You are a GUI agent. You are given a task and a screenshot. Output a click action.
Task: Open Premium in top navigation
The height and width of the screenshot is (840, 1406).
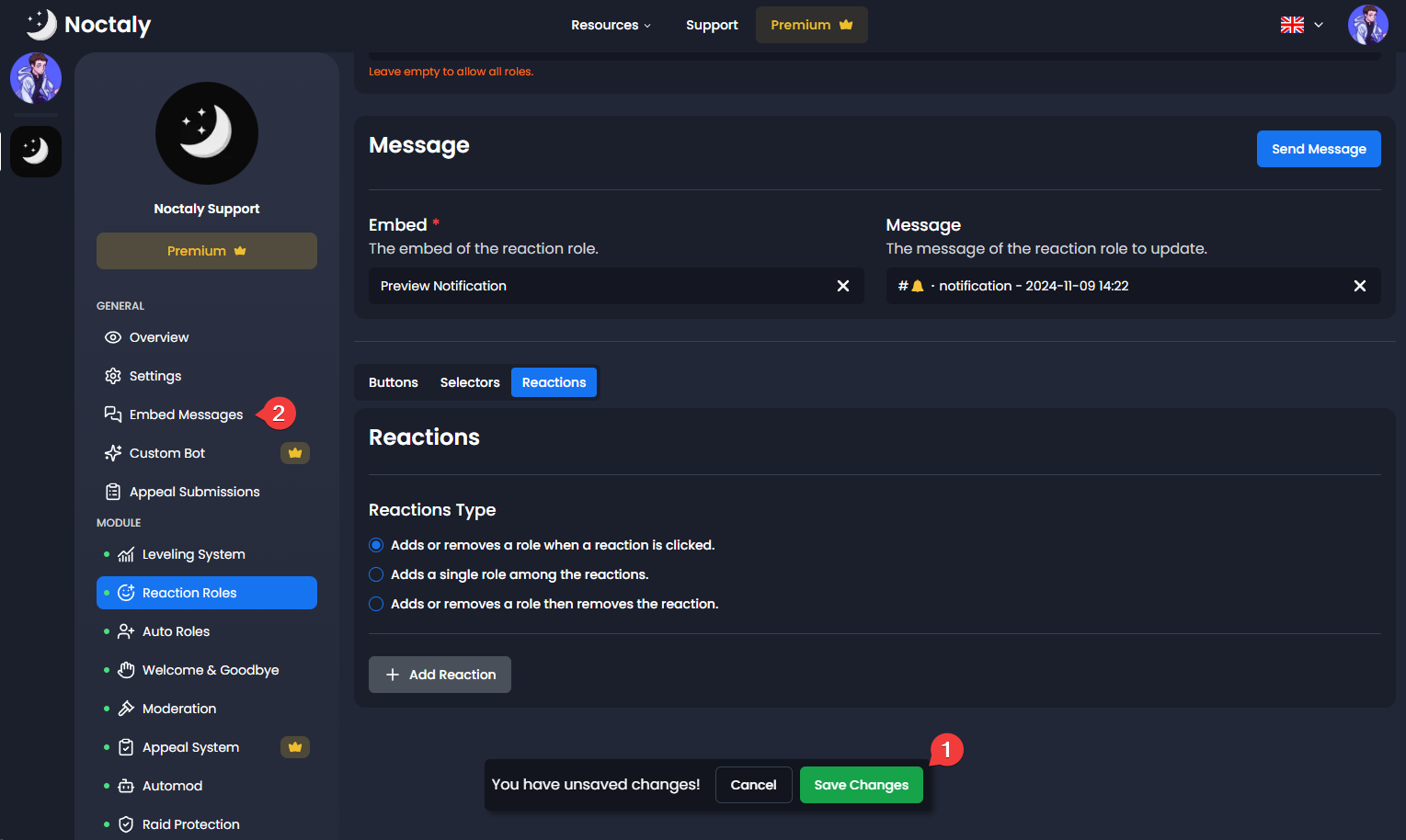coord(812,25)
